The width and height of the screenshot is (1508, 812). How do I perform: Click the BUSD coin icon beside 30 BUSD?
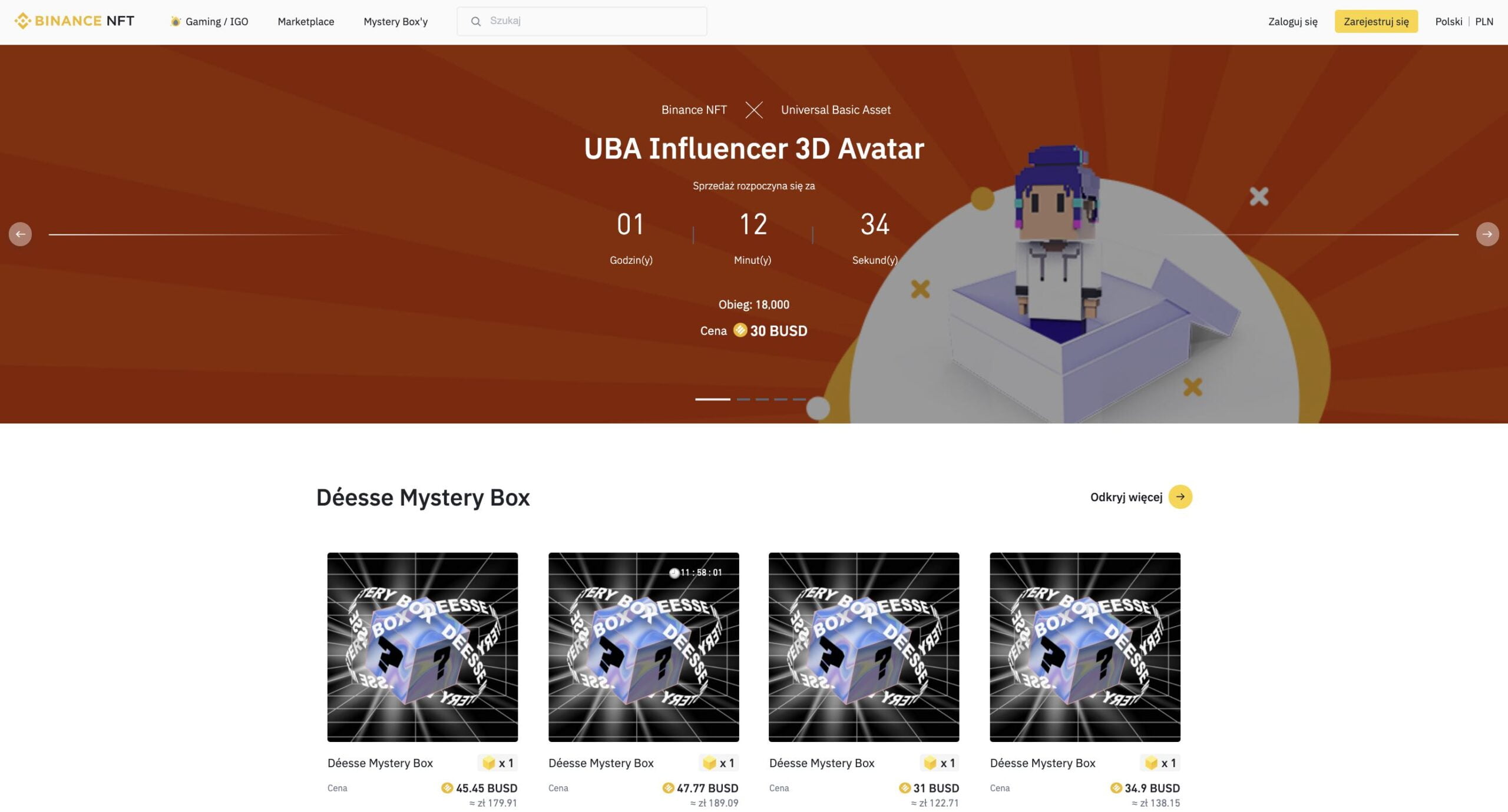(x=740, y=330)
